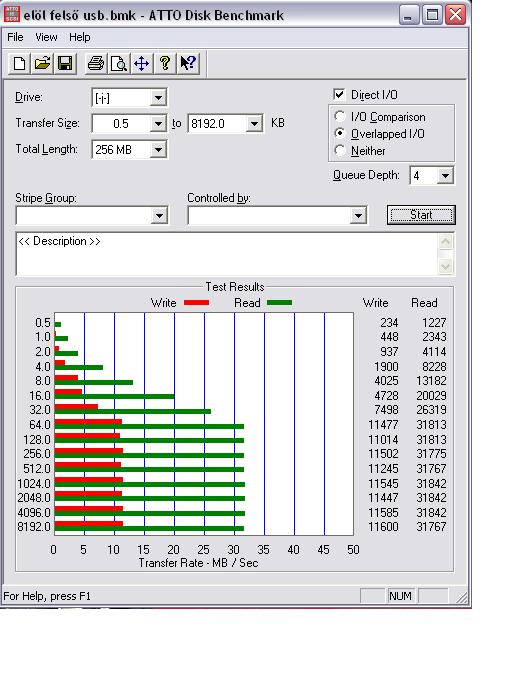Viewport: 512px width, 682px height.
Task: Click the NUM indicator in status bar
Action: [x=400, y=596]
